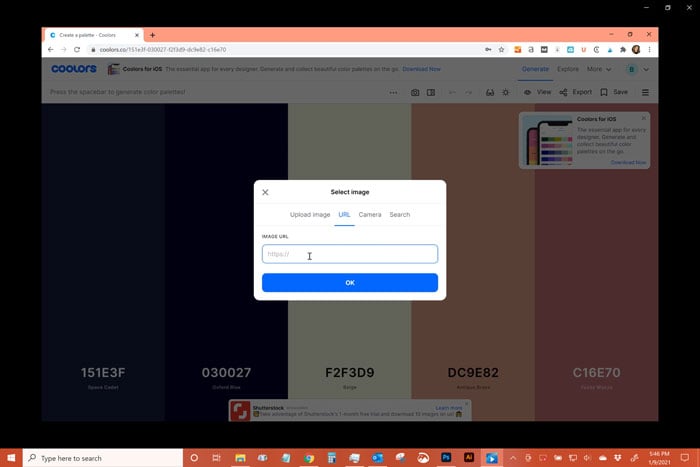Click the taskbar search box

103,458
